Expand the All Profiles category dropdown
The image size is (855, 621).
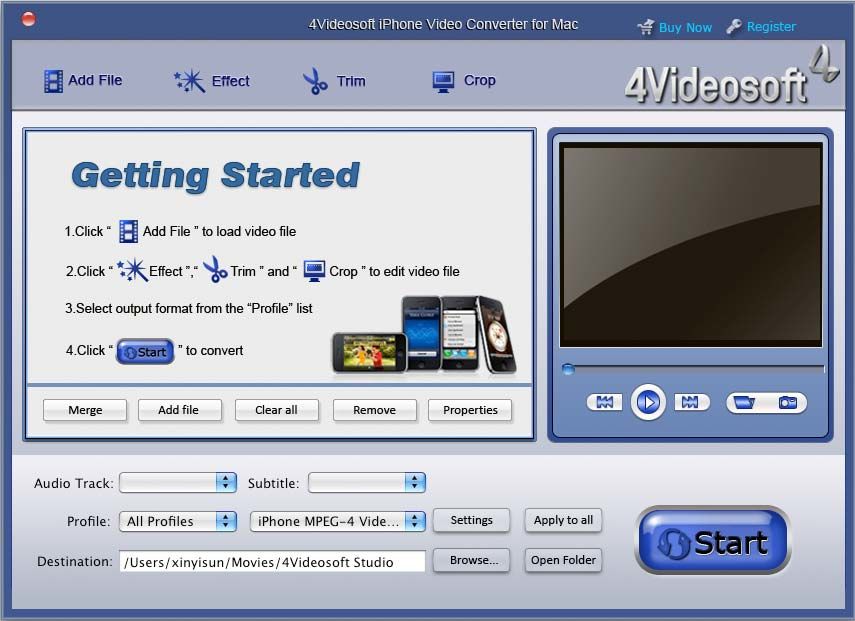178,521
